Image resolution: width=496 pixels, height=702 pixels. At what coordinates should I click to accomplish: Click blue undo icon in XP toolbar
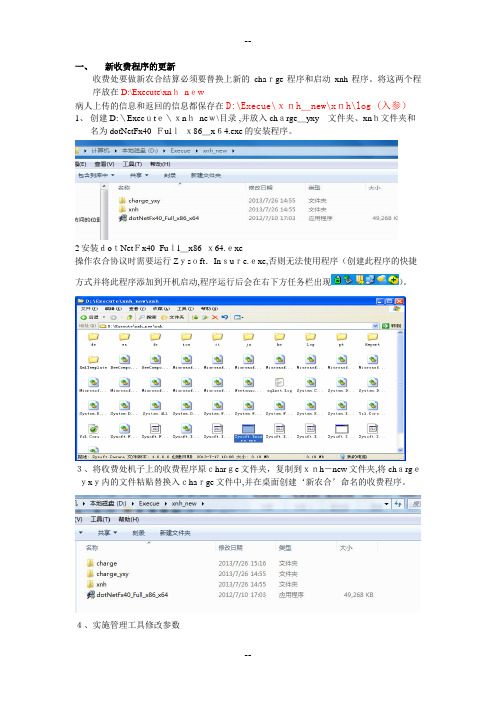[x=225, y=317]
